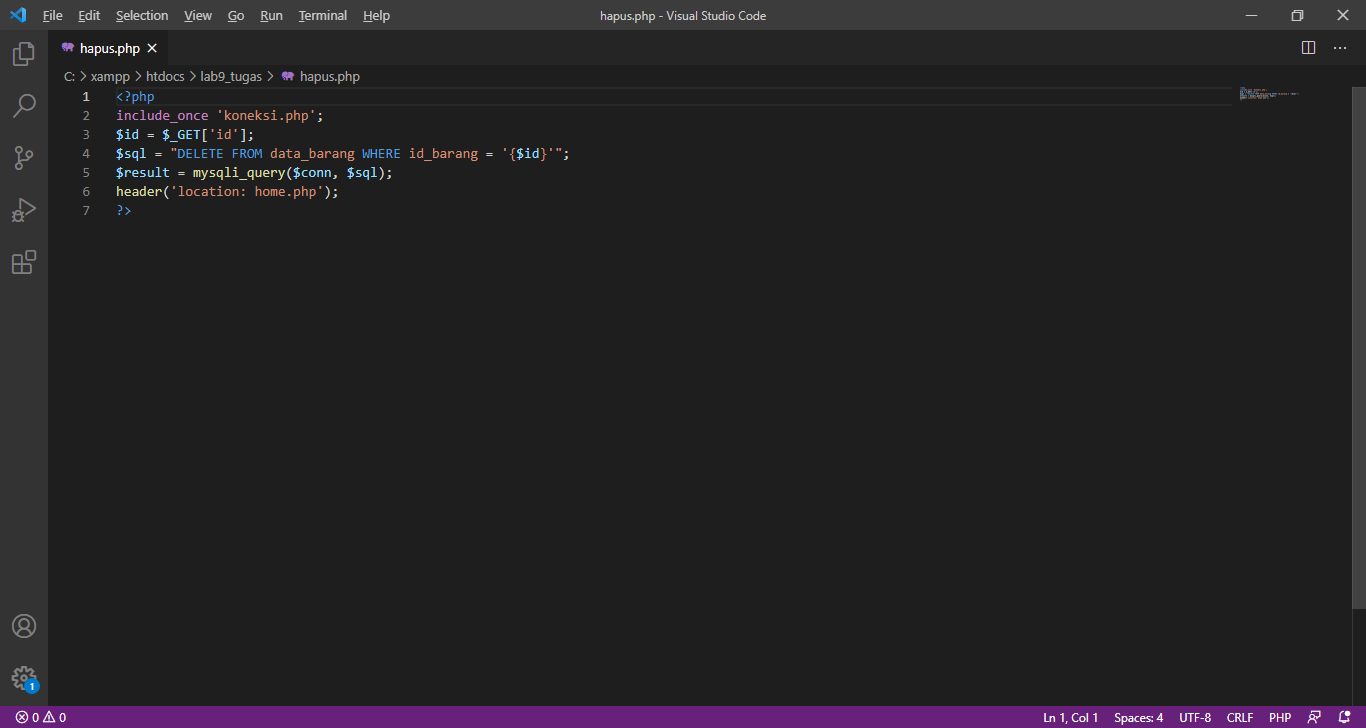This screenshot has height=728, width=1366.
Task: Open the Terminal menu
Action: tap(322, 15)
